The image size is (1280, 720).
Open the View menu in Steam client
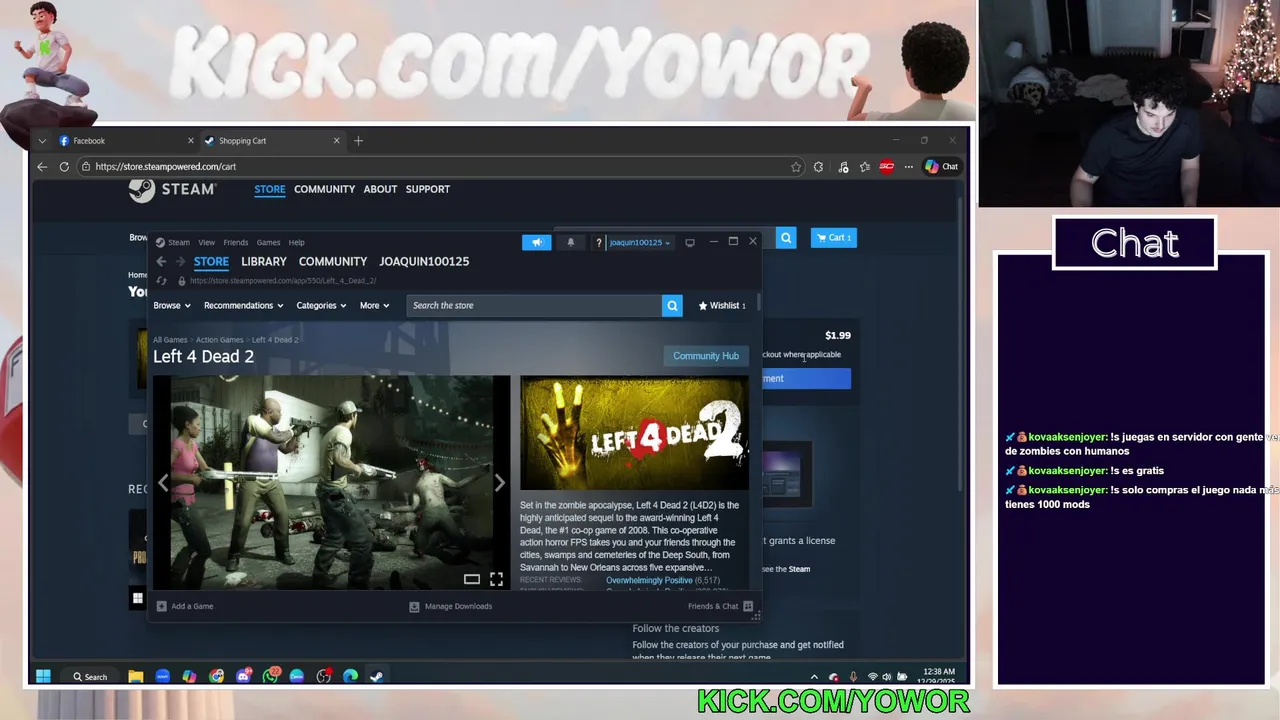tap(206, 242)
